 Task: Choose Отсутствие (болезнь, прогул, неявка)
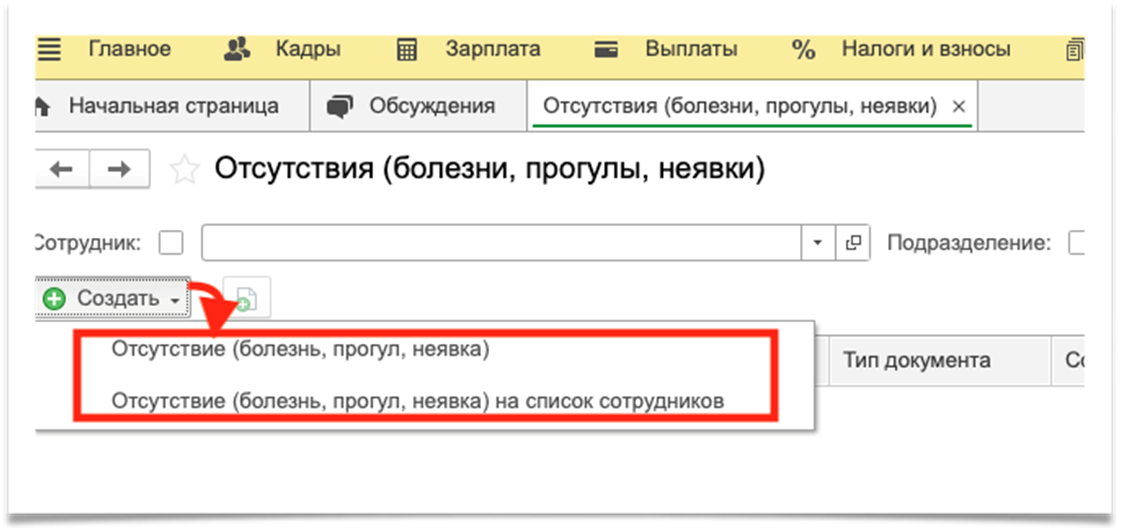[301, 351]
